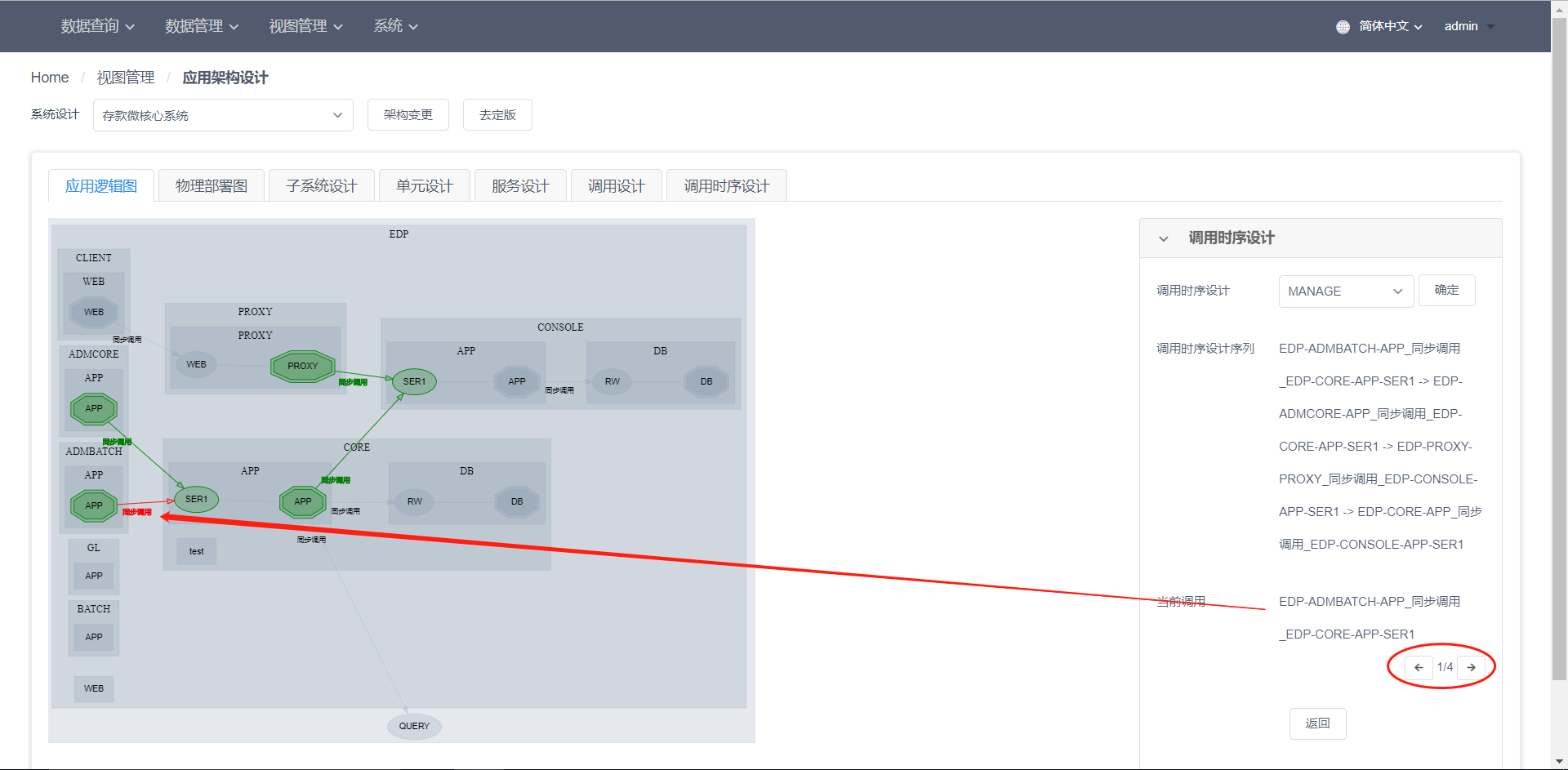Switch to the 调用设计 tab
The width and height of the screenshot is (1568, 770).
pos(617,186)
